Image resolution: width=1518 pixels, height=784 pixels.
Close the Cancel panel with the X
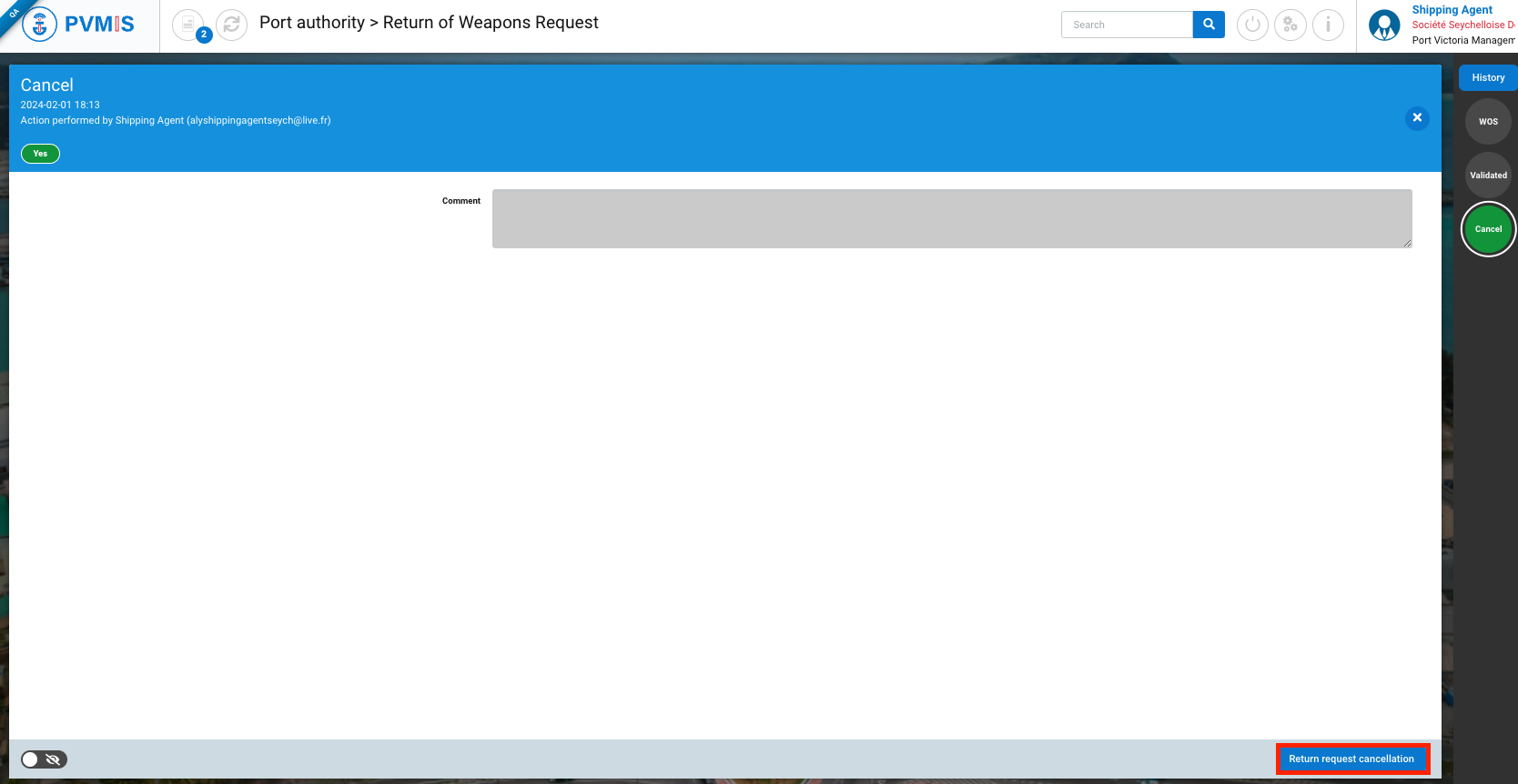pyautogui.click(x=1417, y=118)
